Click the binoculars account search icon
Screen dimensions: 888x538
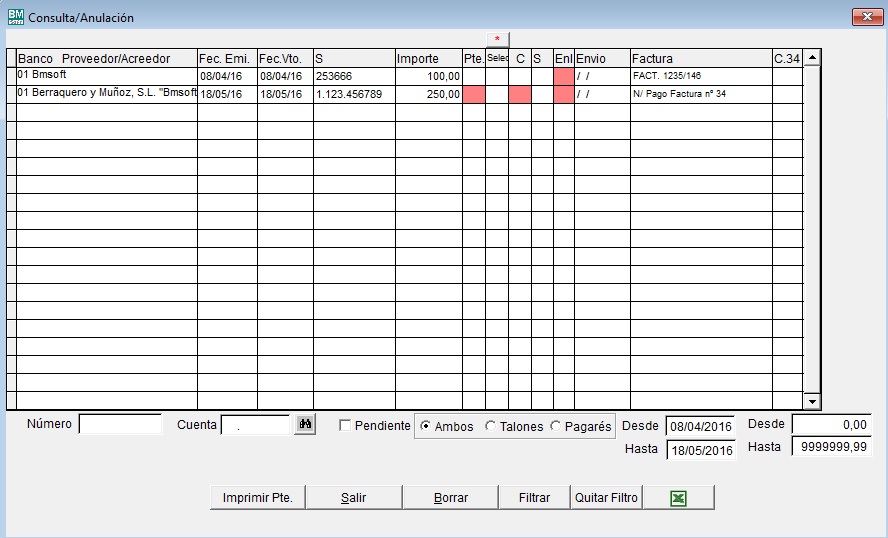[305, 425]
